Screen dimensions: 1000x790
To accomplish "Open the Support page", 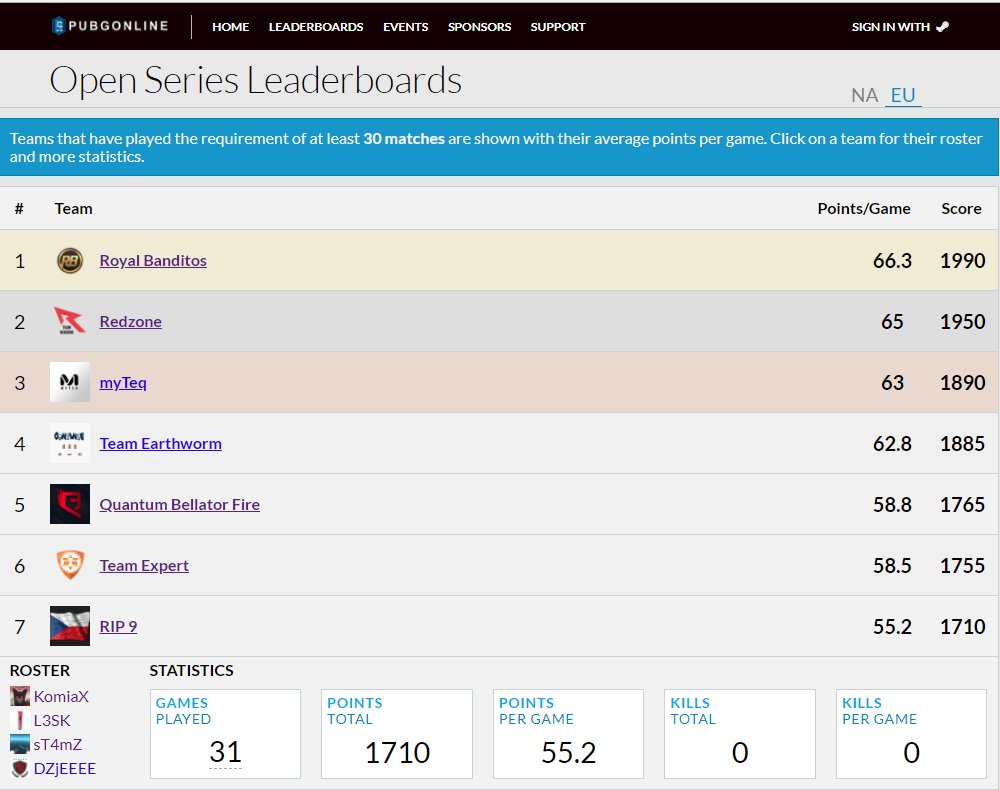I will pyautogui.click(x=557, y=27).
